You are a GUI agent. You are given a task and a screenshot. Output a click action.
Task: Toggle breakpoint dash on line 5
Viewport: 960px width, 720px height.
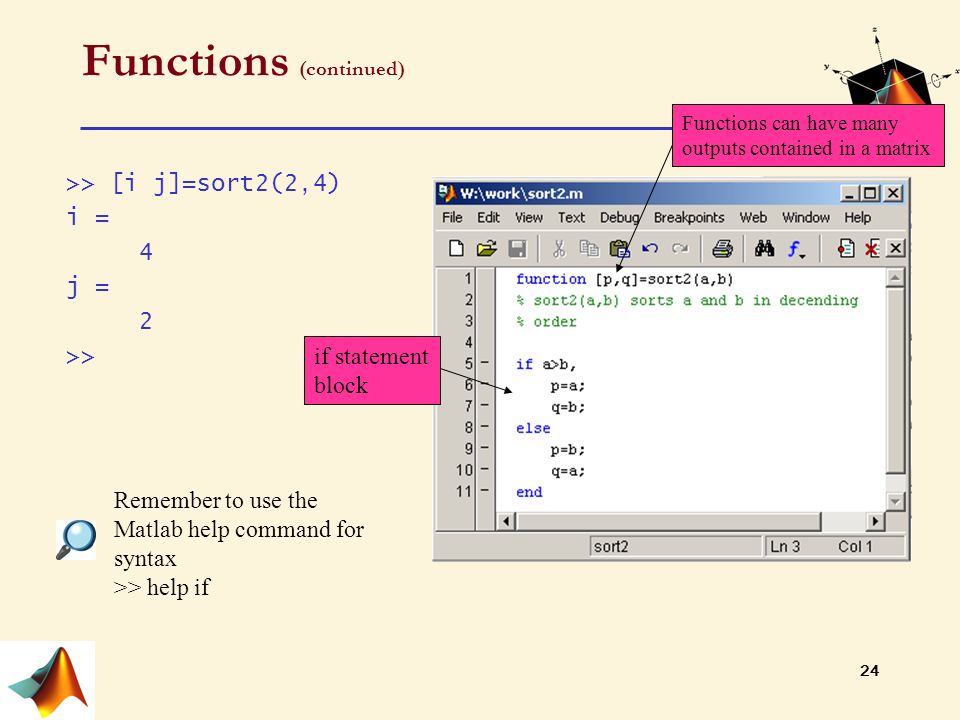[x=485, y=363]
